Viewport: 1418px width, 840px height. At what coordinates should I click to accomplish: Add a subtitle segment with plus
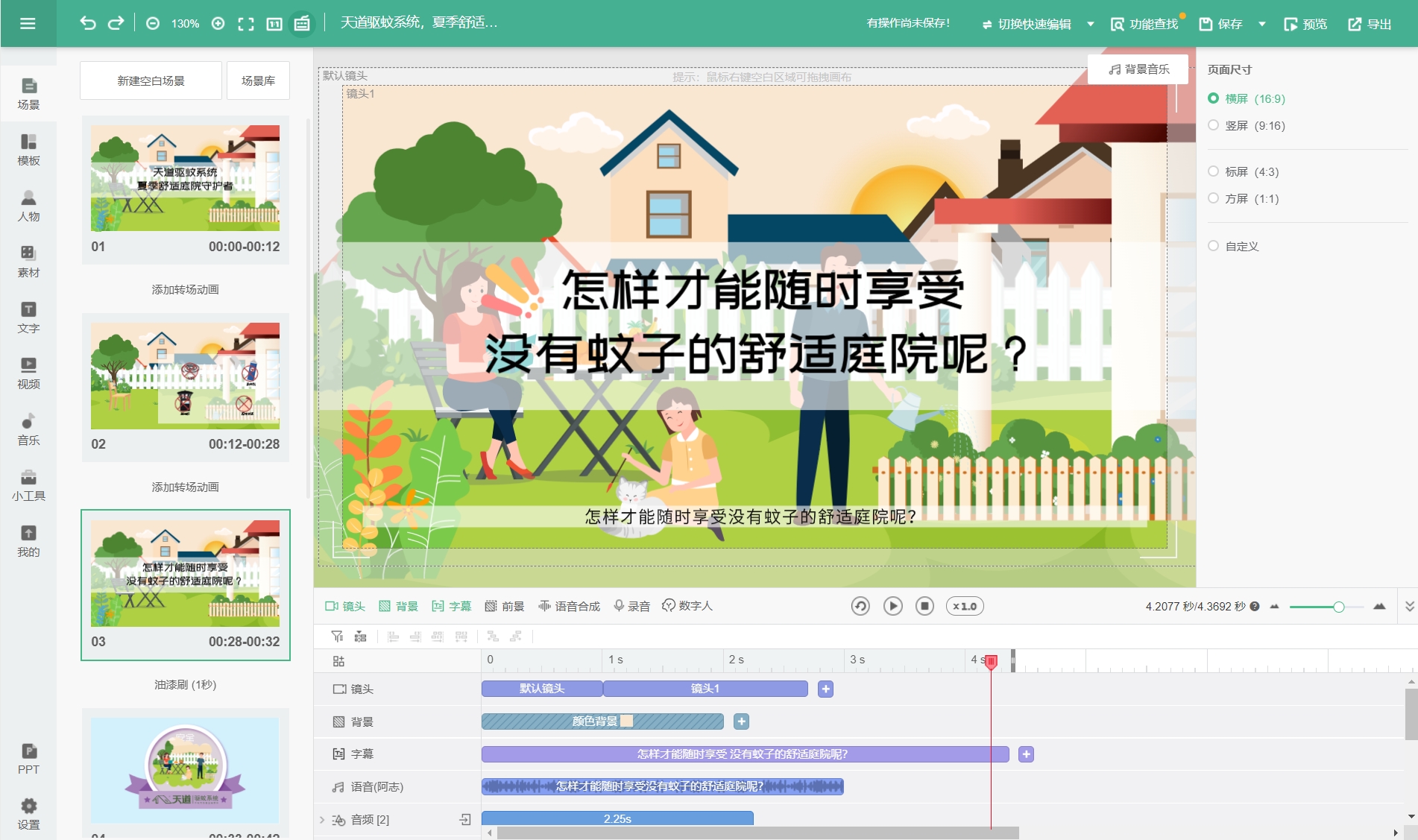[x=1026, y=754]
